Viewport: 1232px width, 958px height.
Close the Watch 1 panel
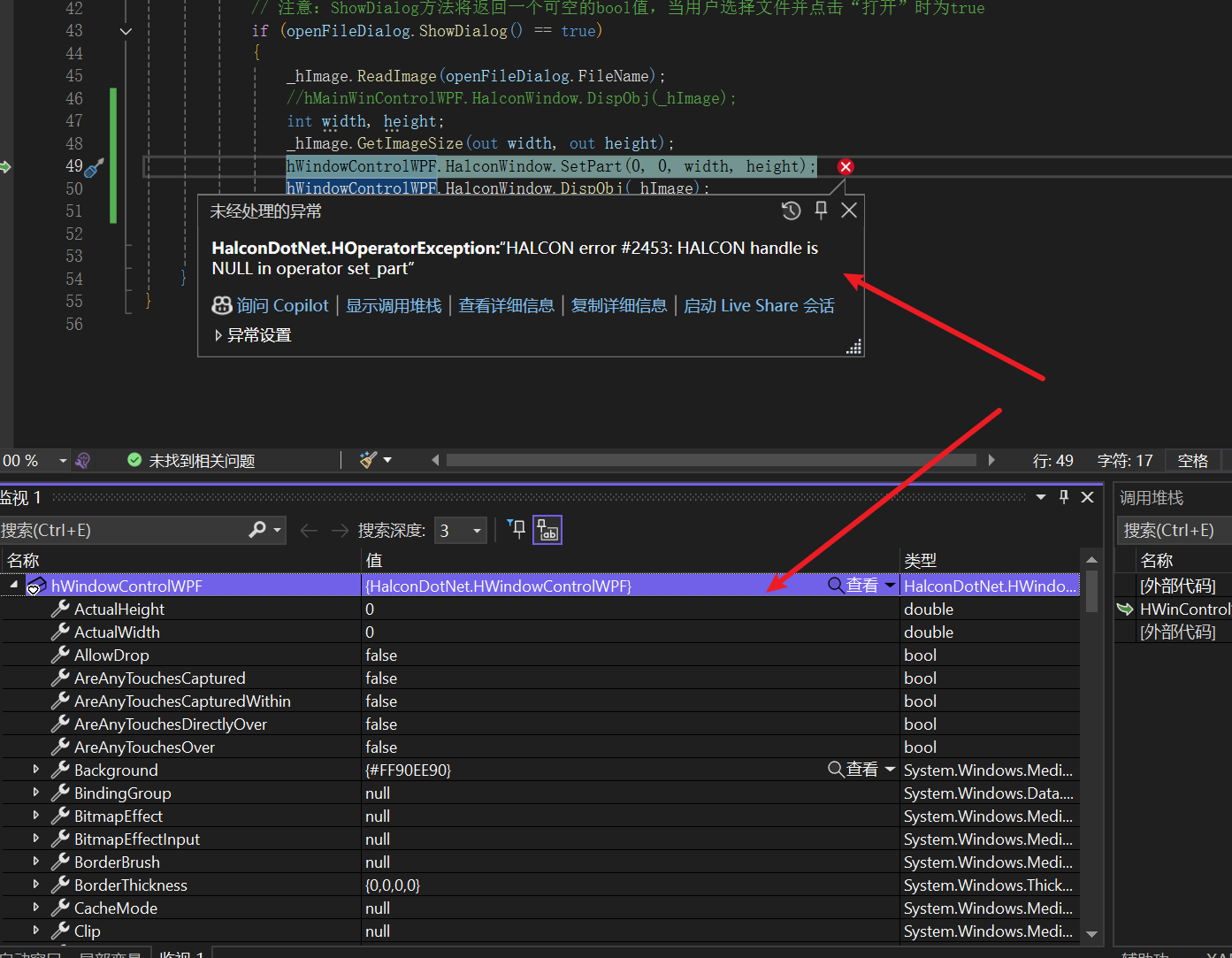coord(1088,497)
